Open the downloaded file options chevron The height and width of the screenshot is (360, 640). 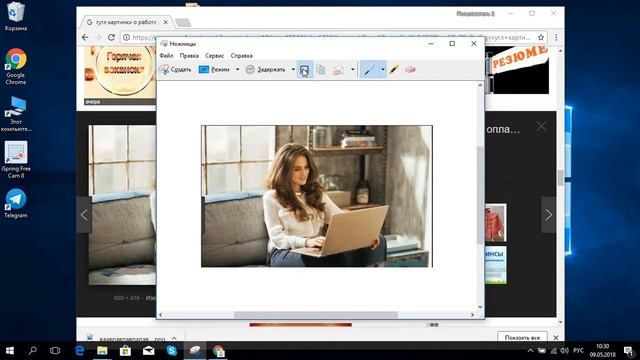click(174, 338)
